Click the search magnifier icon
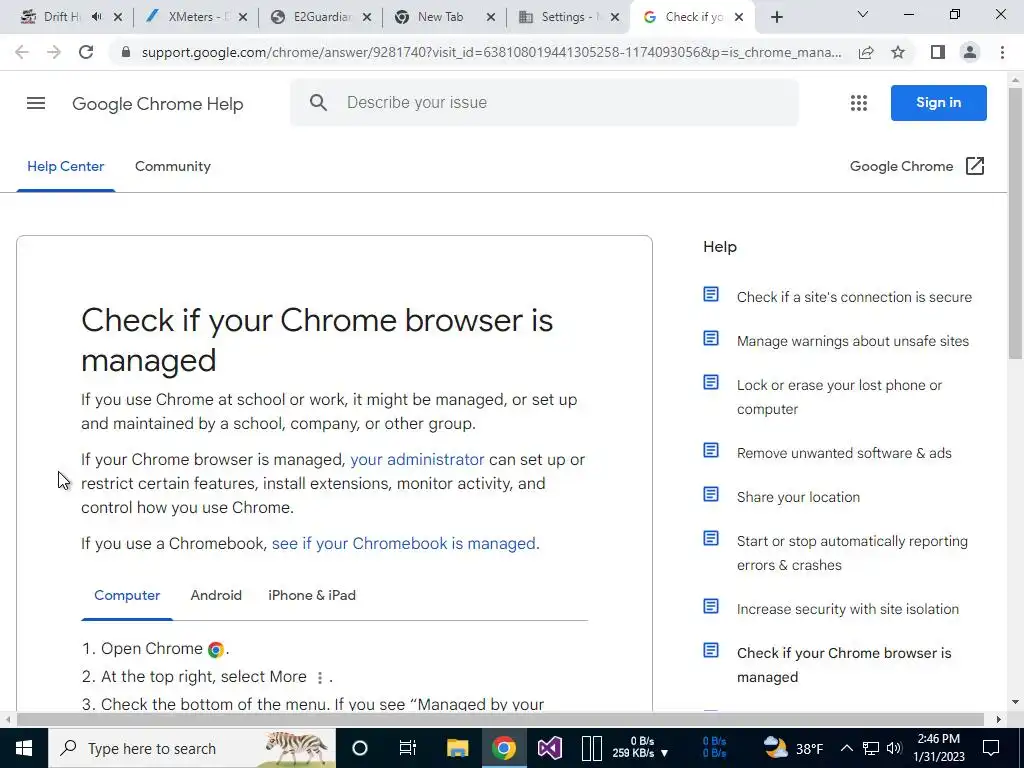The width and height of the screenshot is (1024, 768). click(x=318, y=103)
